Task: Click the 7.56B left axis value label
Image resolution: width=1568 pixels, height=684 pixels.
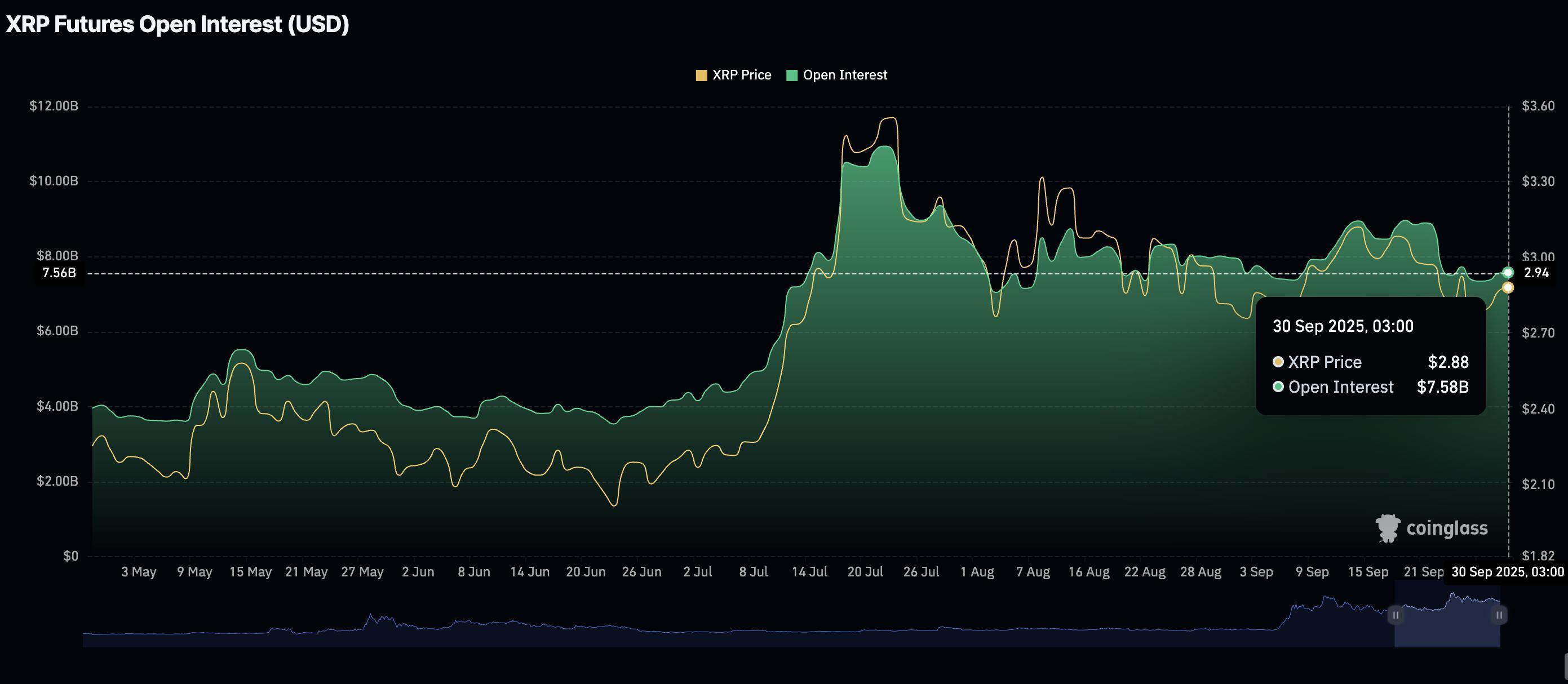Action: click(59, 274)
